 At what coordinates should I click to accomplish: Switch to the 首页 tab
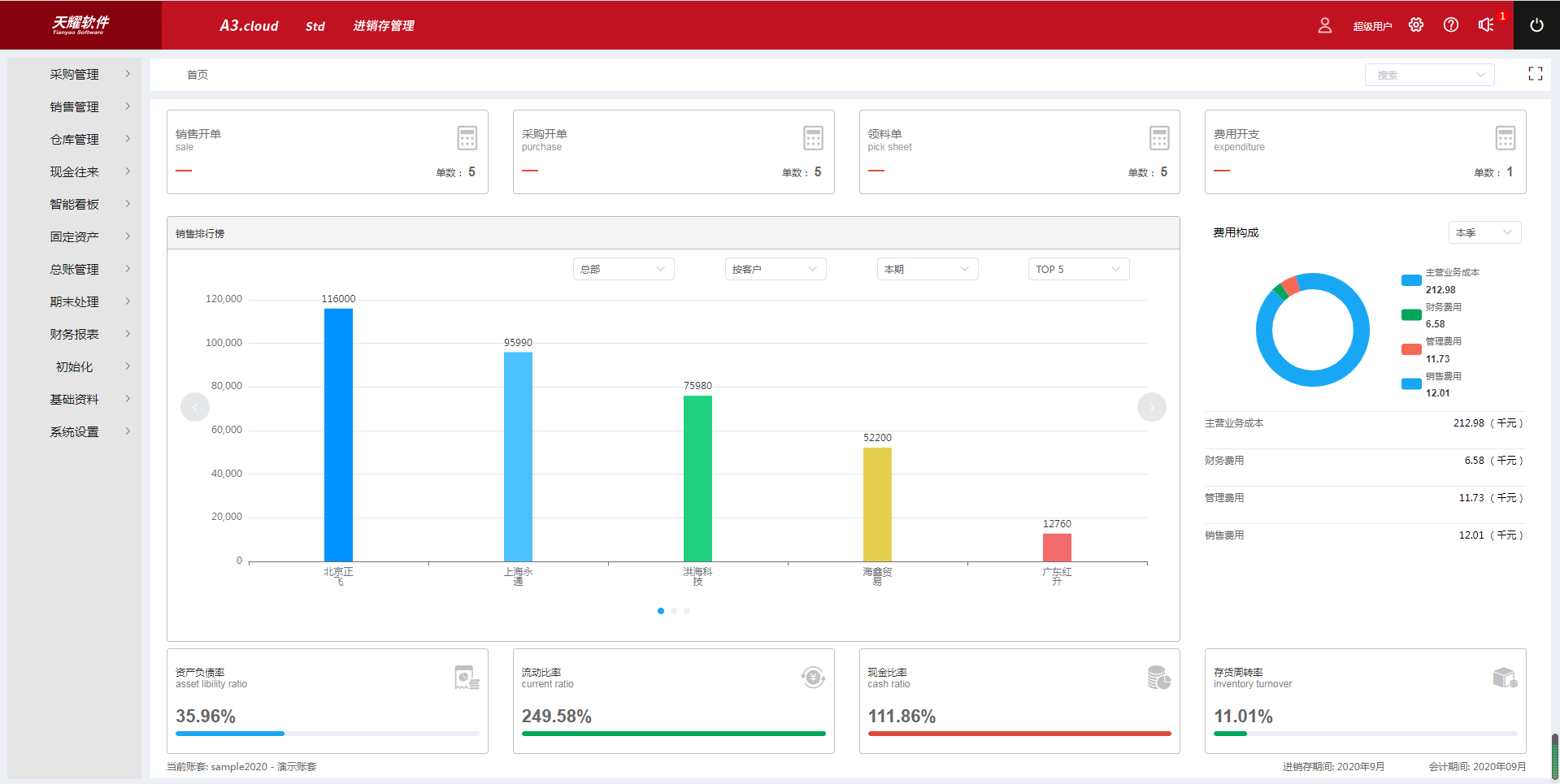tap(198, 75)
